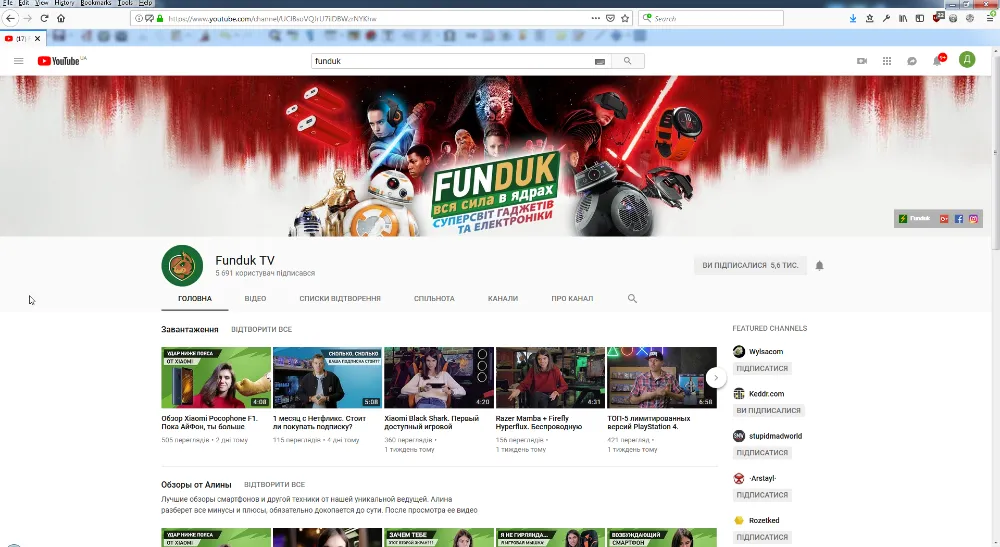Click the YouTube search magnifier button

pos(628,61)
